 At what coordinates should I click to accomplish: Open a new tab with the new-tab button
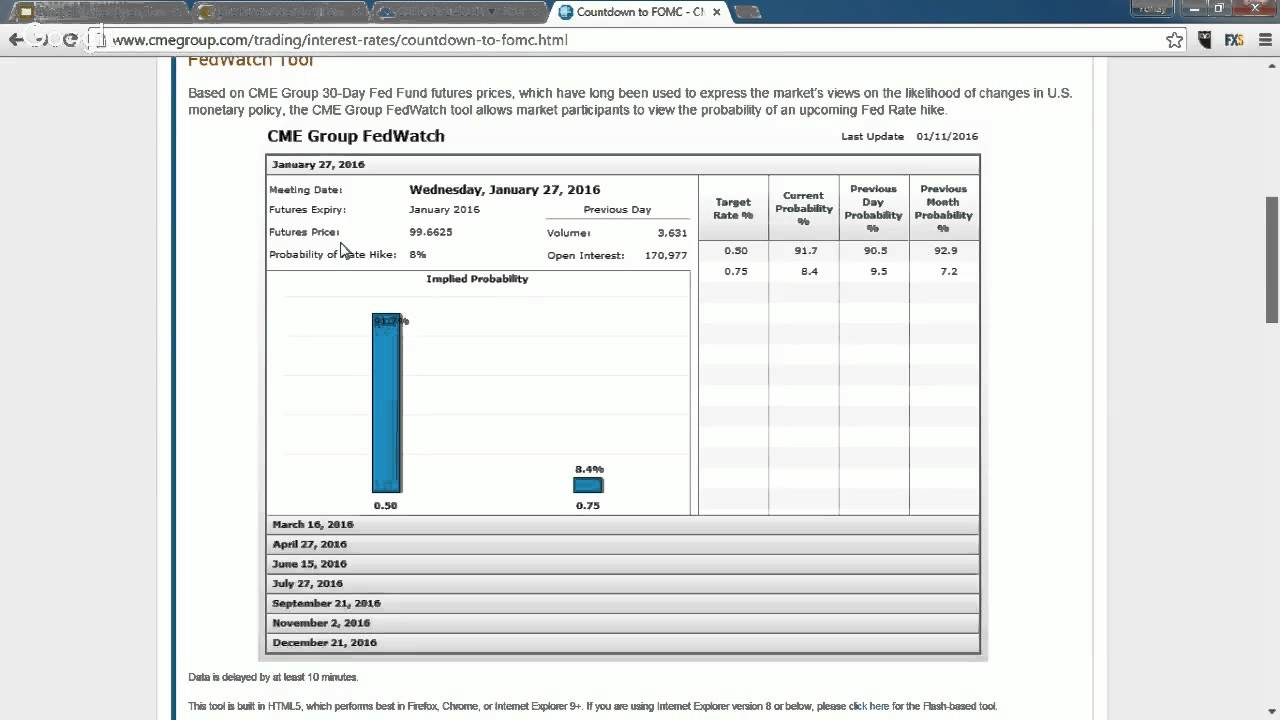(x=748, y=12)
